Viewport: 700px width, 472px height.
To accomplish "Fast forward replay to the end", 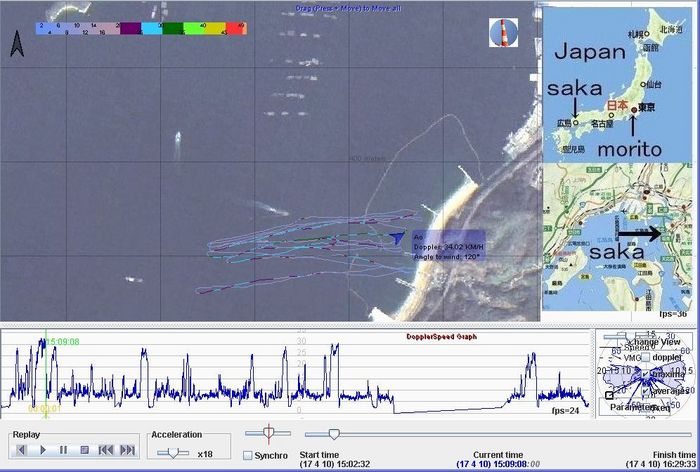I will [x=127, y=450].
